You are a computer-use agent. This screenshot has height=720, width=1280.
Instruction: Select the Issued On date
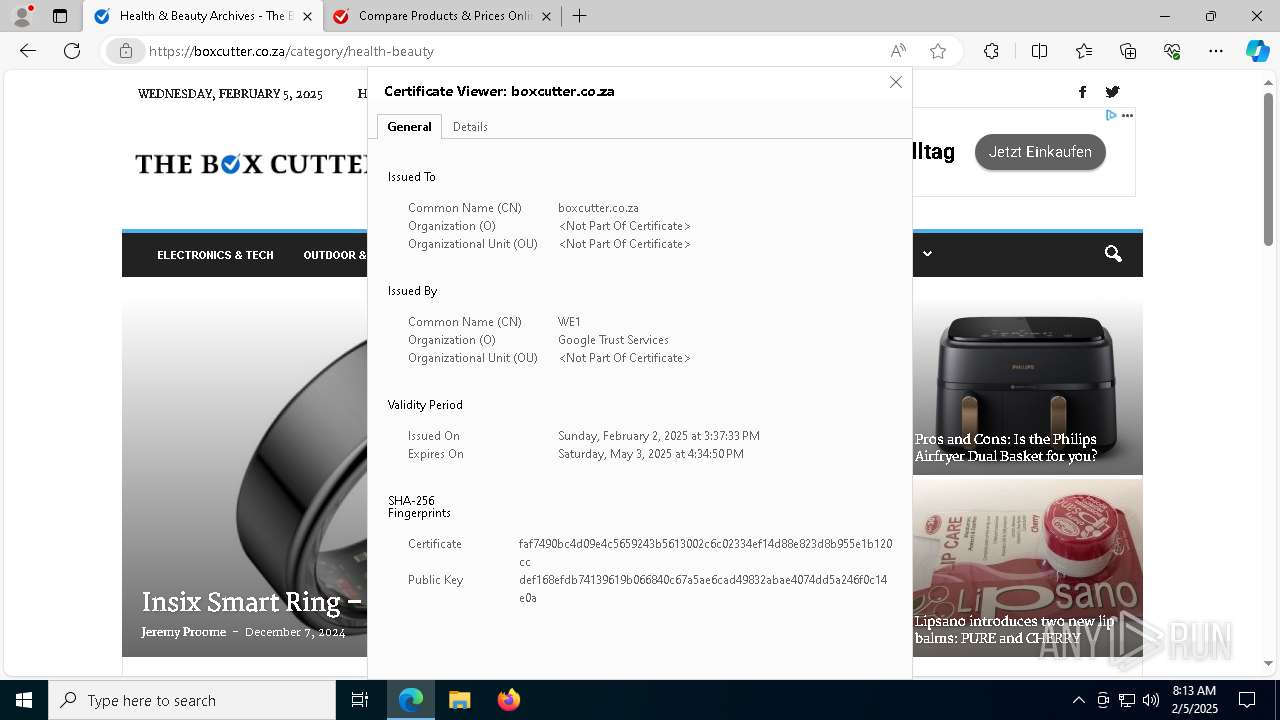(659, 436)
